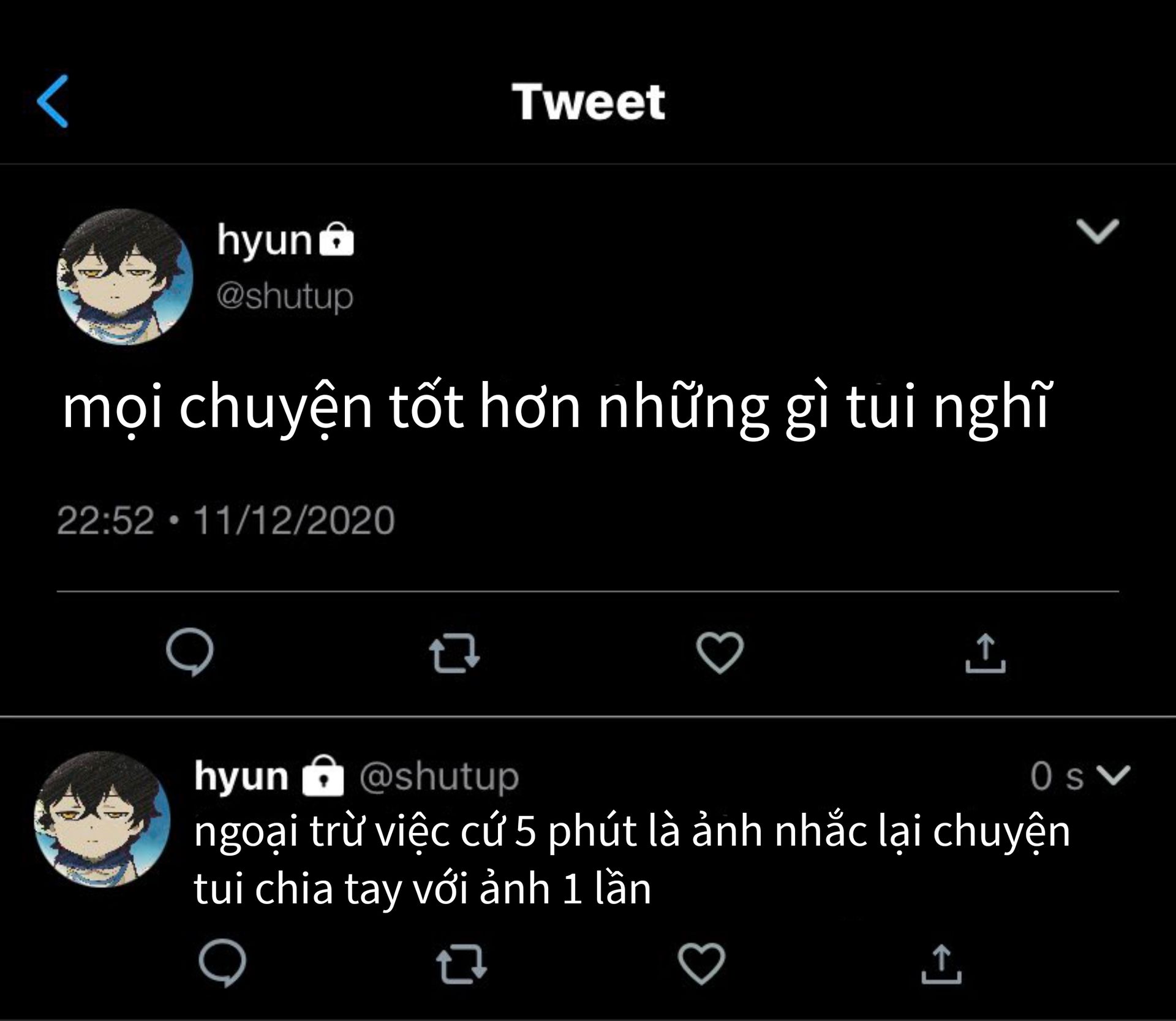Reply to the main tweet

pyautogui.click(x=190, y=652)
